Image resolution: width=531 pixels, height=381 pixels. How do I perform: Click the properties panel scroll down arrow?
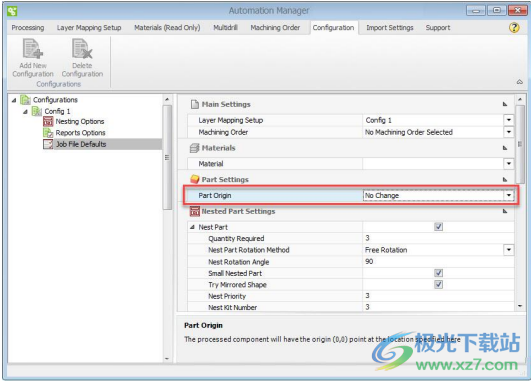pos(520,306)
